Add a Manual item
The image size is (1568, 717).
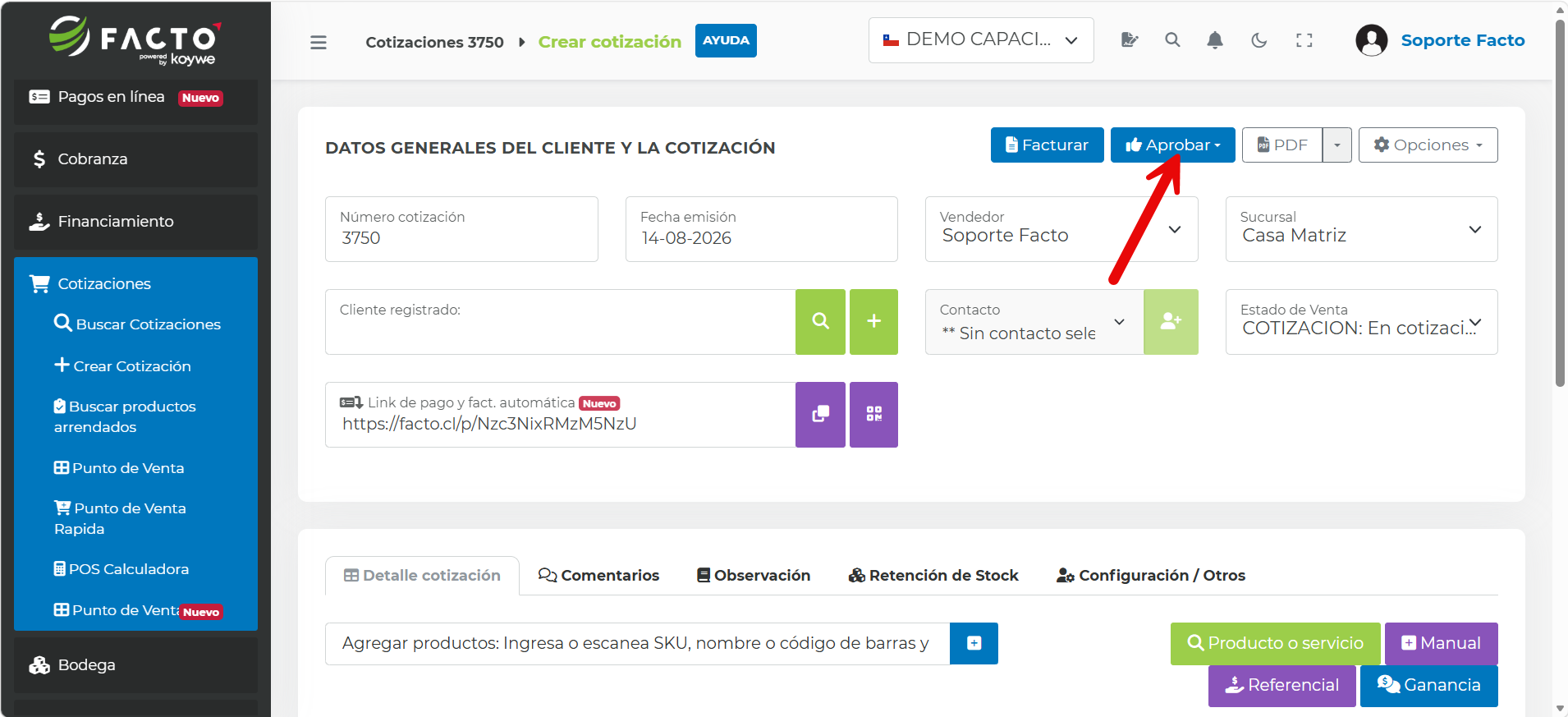(x=1441, y=643)
